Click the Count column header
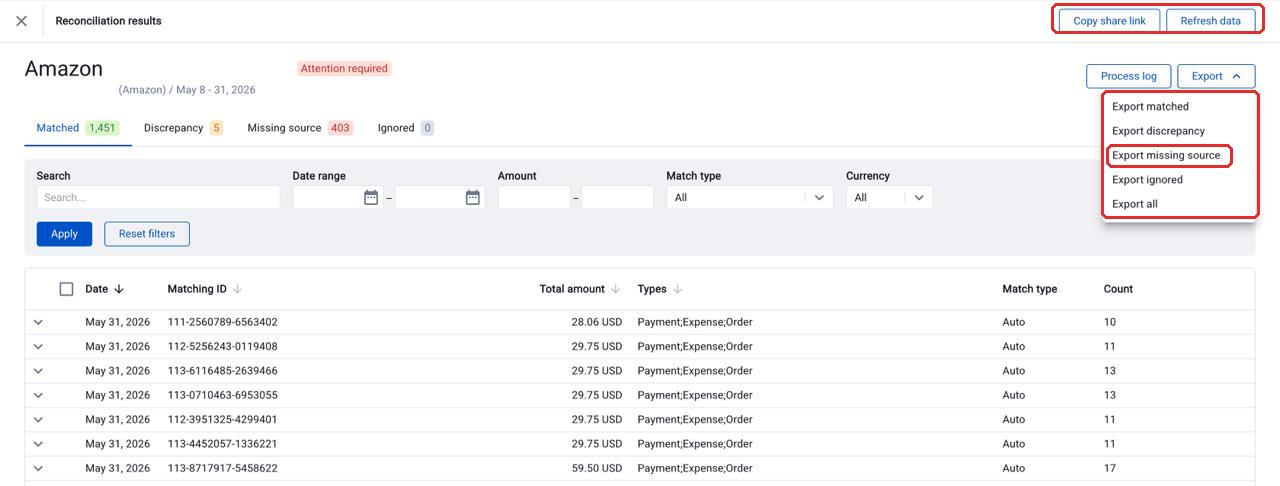Viewport: 1280px width, 486px height. click(1118, 289)
